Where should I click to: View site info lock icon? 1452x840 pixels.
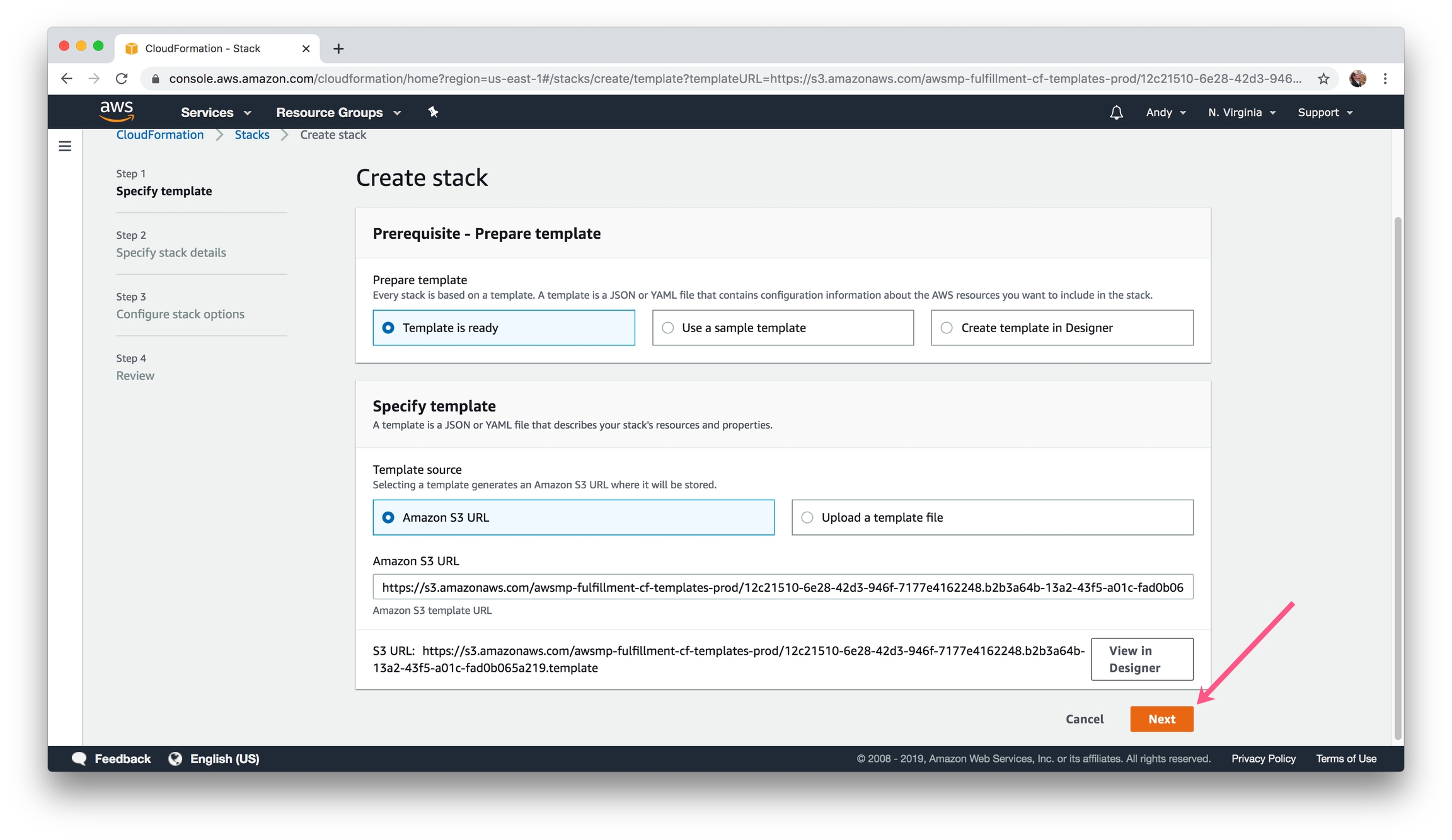[x=155, y=79]
